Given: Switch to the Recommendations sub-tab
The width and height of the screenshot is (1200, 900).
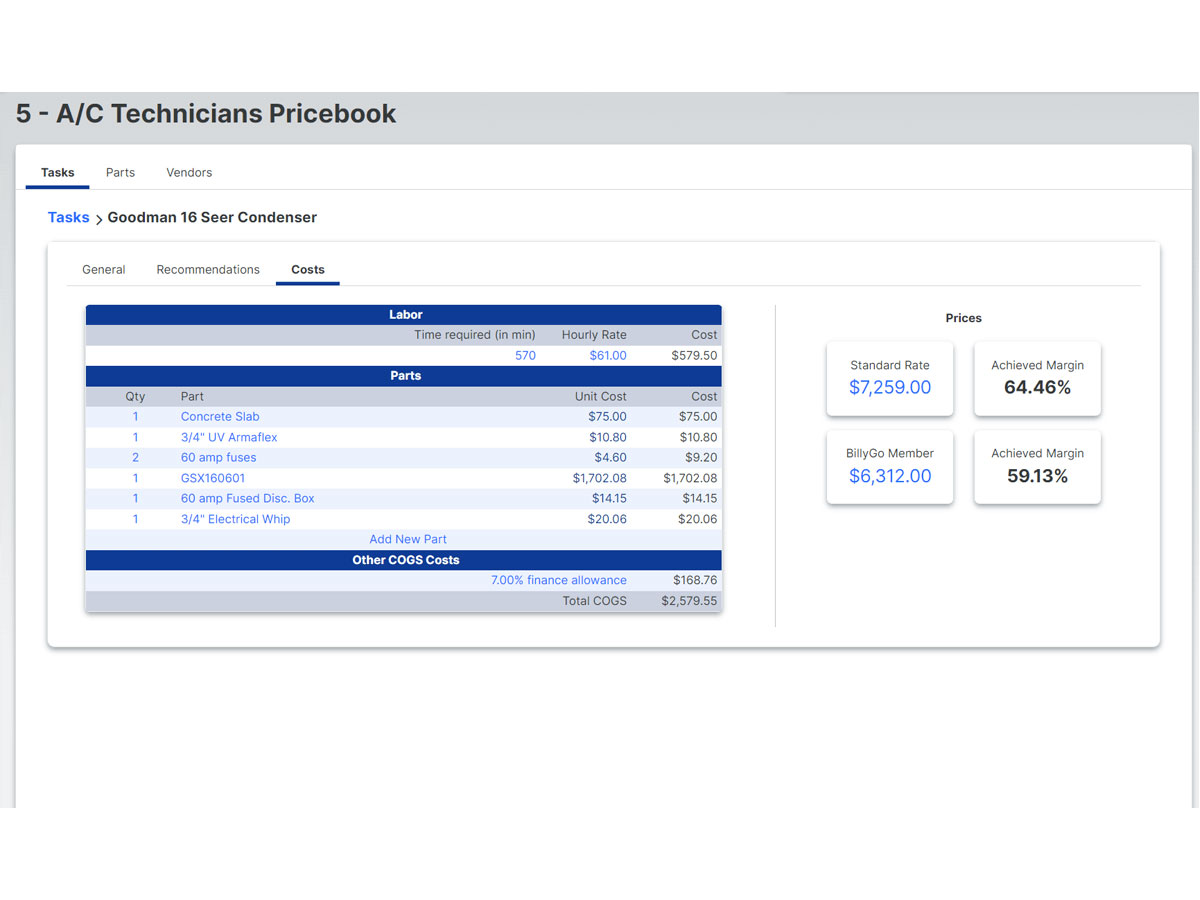Looking at the screenshot, I should (x=208, y=269).
